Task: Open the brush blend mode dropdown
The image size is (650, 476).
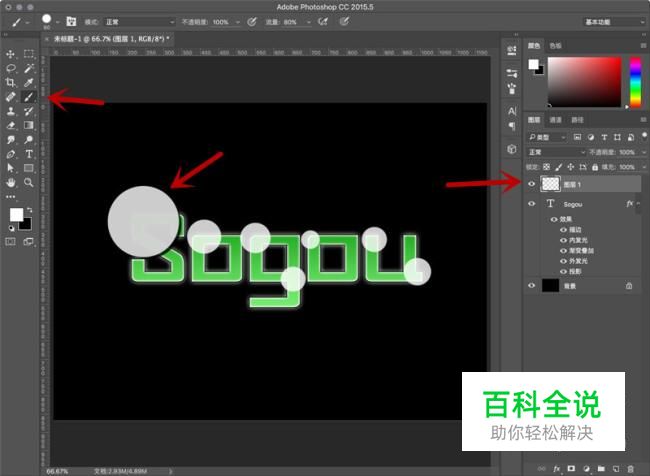Action: (140, 22)
